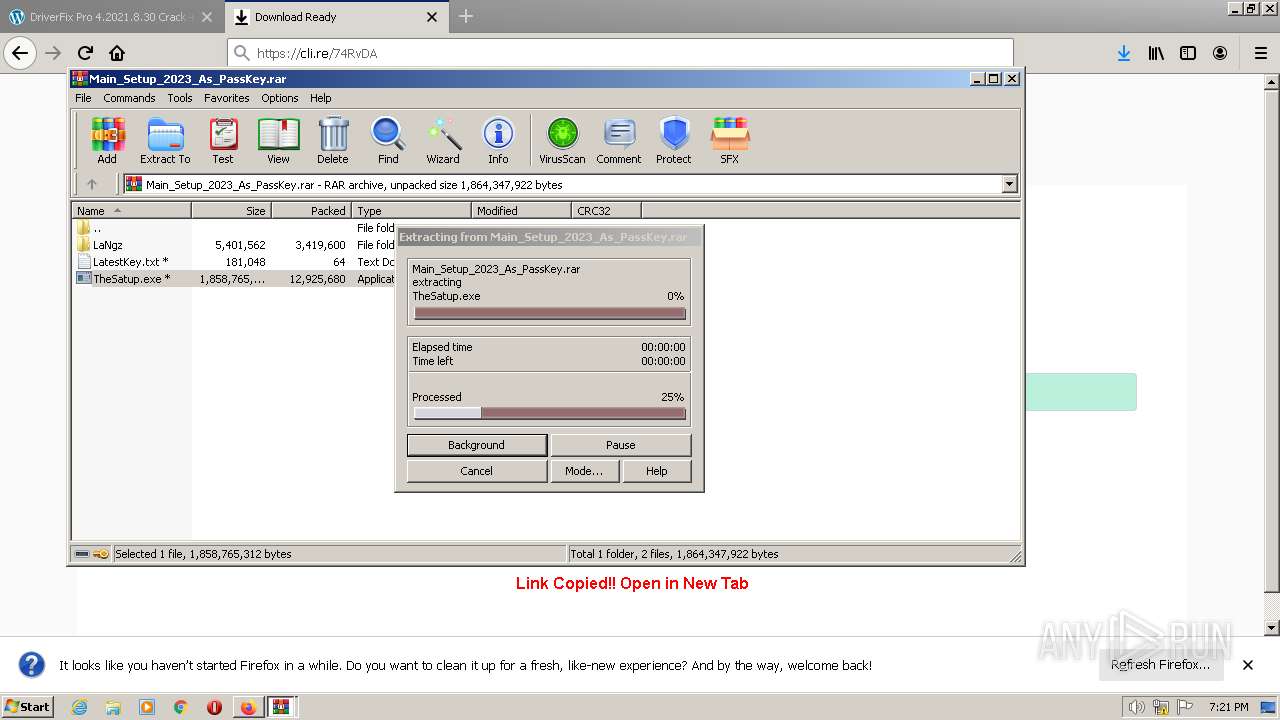The width and height of the screenshot is (1280, 720).
Task: Sort by the Modified column header
Action: (522, 210)
